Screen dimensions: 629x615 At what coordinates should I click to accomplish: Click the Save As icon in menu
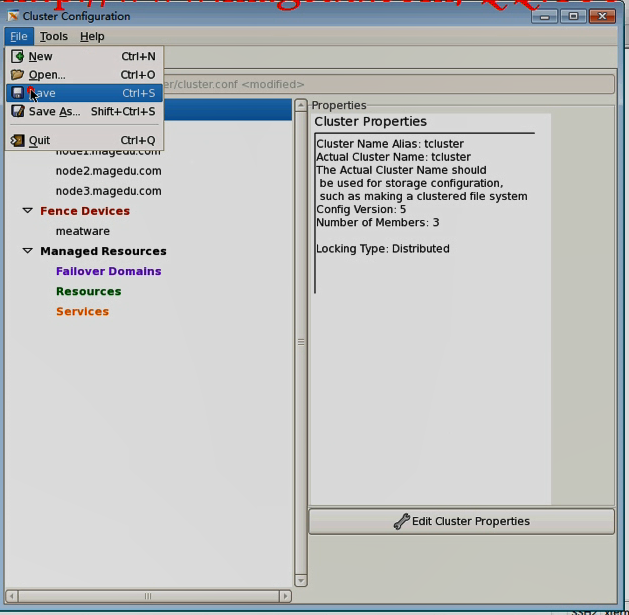pos(17,112)
